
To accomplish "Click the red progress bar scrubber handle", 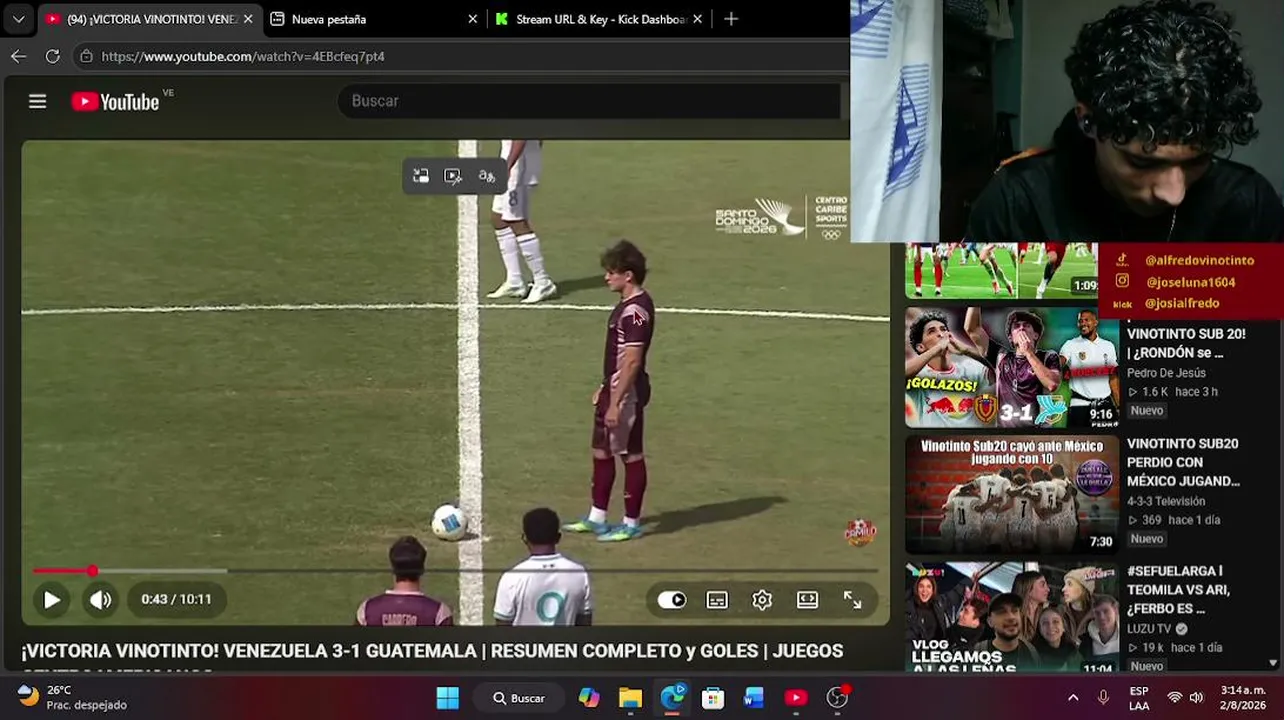I will click(x=92, y=571).
